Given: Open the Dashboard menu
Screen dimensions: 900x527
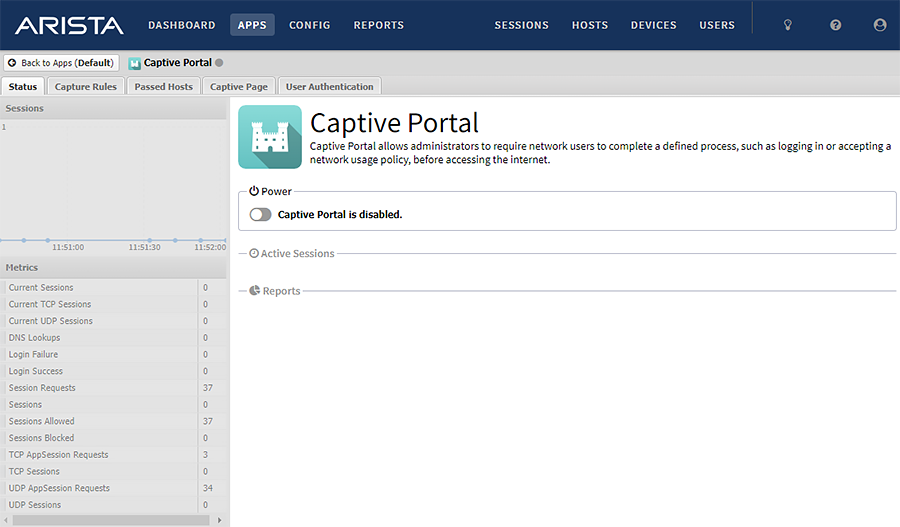Looking at the screenshot, I should click(181, 25).
